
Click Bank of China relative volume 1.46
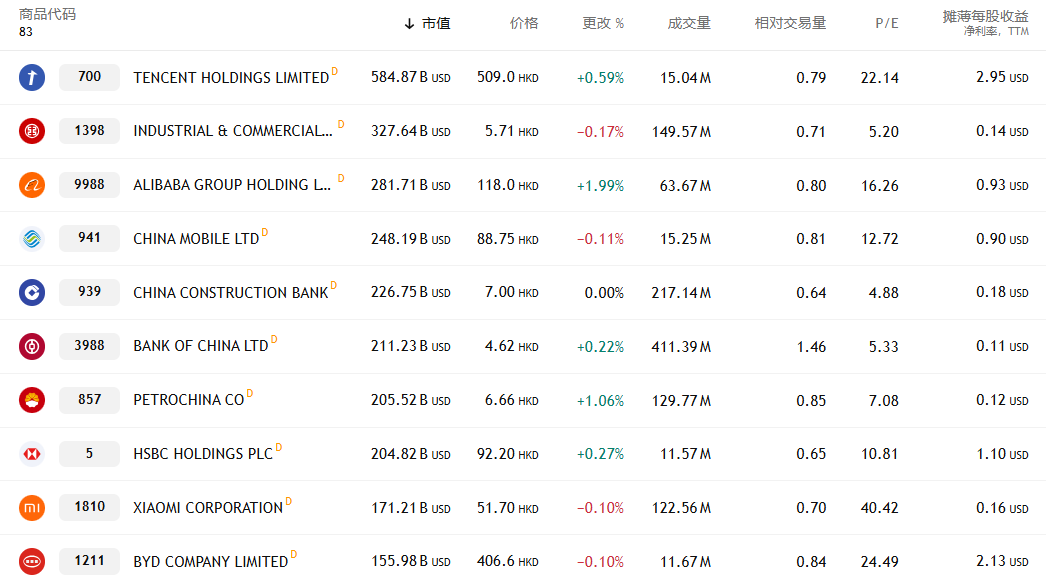pos(811,347)
